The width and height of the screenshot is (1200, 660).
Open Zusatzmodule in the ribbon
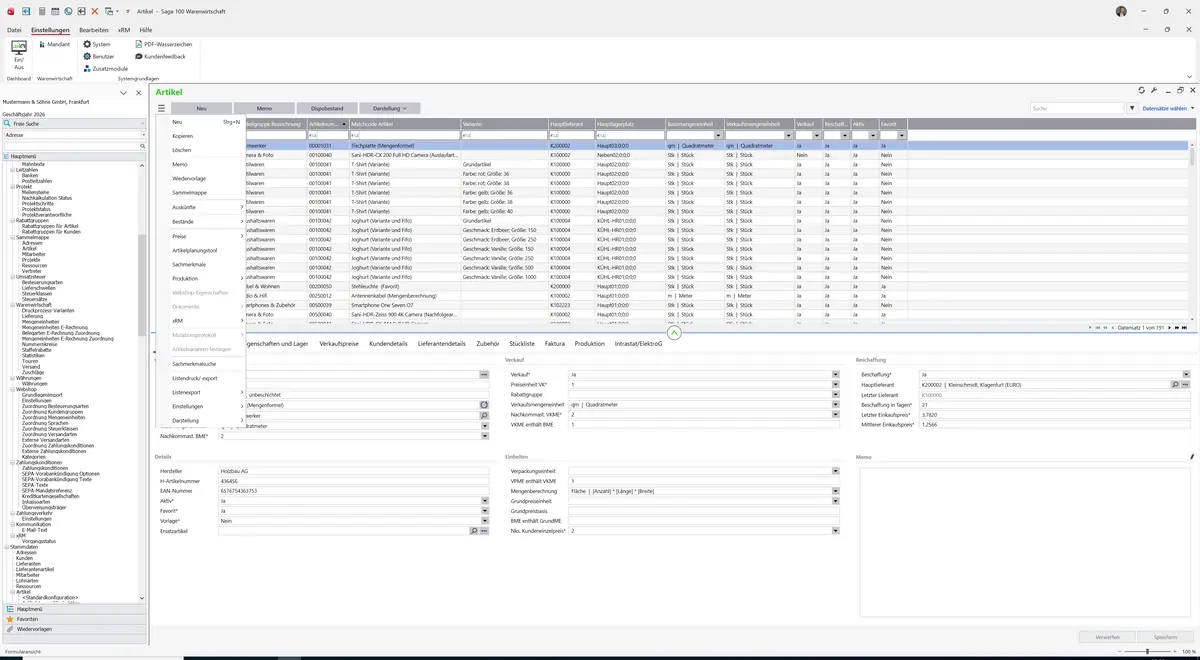(x=106, y=69)
